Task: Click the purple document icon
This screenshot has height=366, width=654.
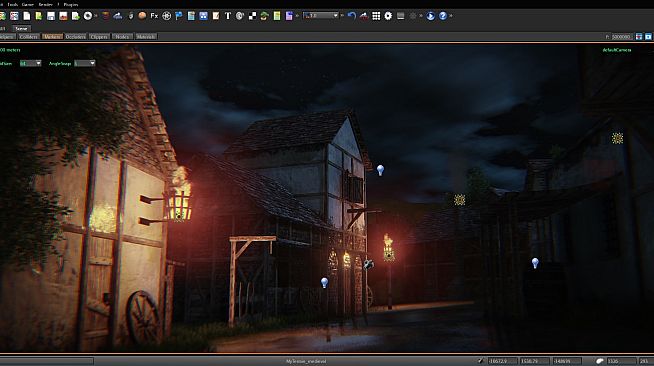Action: tap(289, 16)
